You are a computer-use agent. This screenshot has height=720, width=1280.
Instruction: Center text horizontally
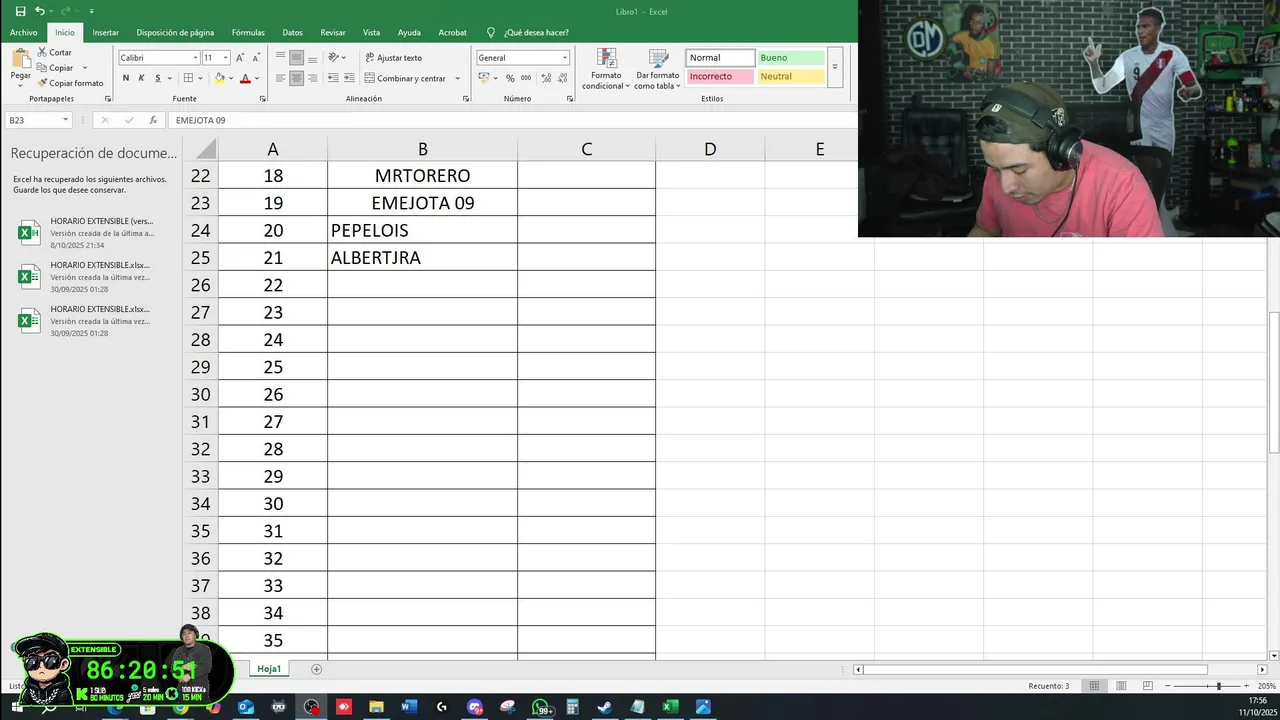click(x=297, y=78)
